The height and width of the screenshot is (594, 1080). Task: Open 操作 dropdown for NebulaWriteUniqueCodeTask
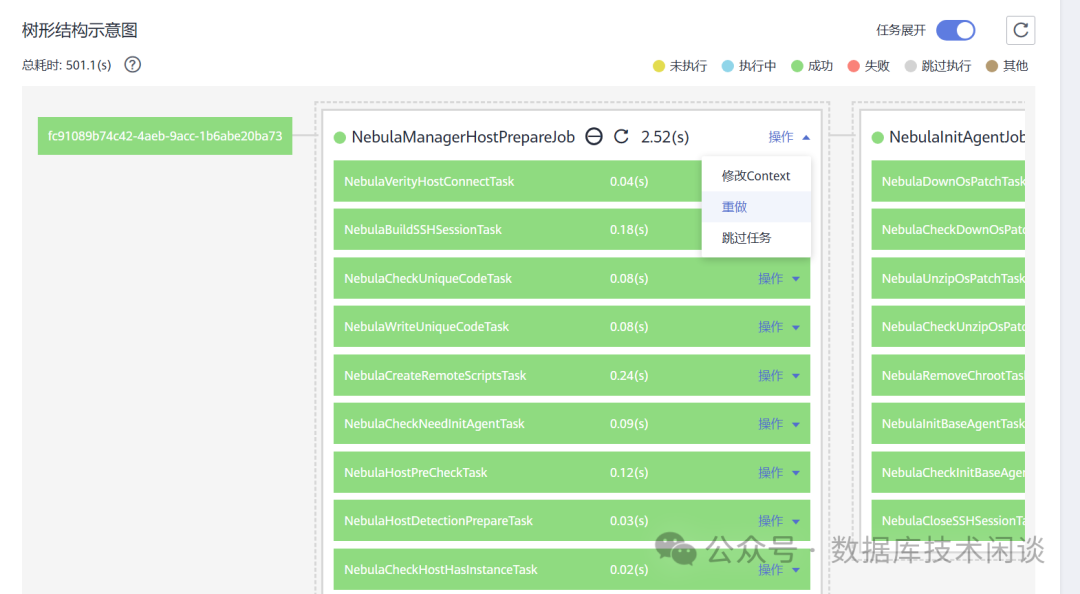point(779,327)
